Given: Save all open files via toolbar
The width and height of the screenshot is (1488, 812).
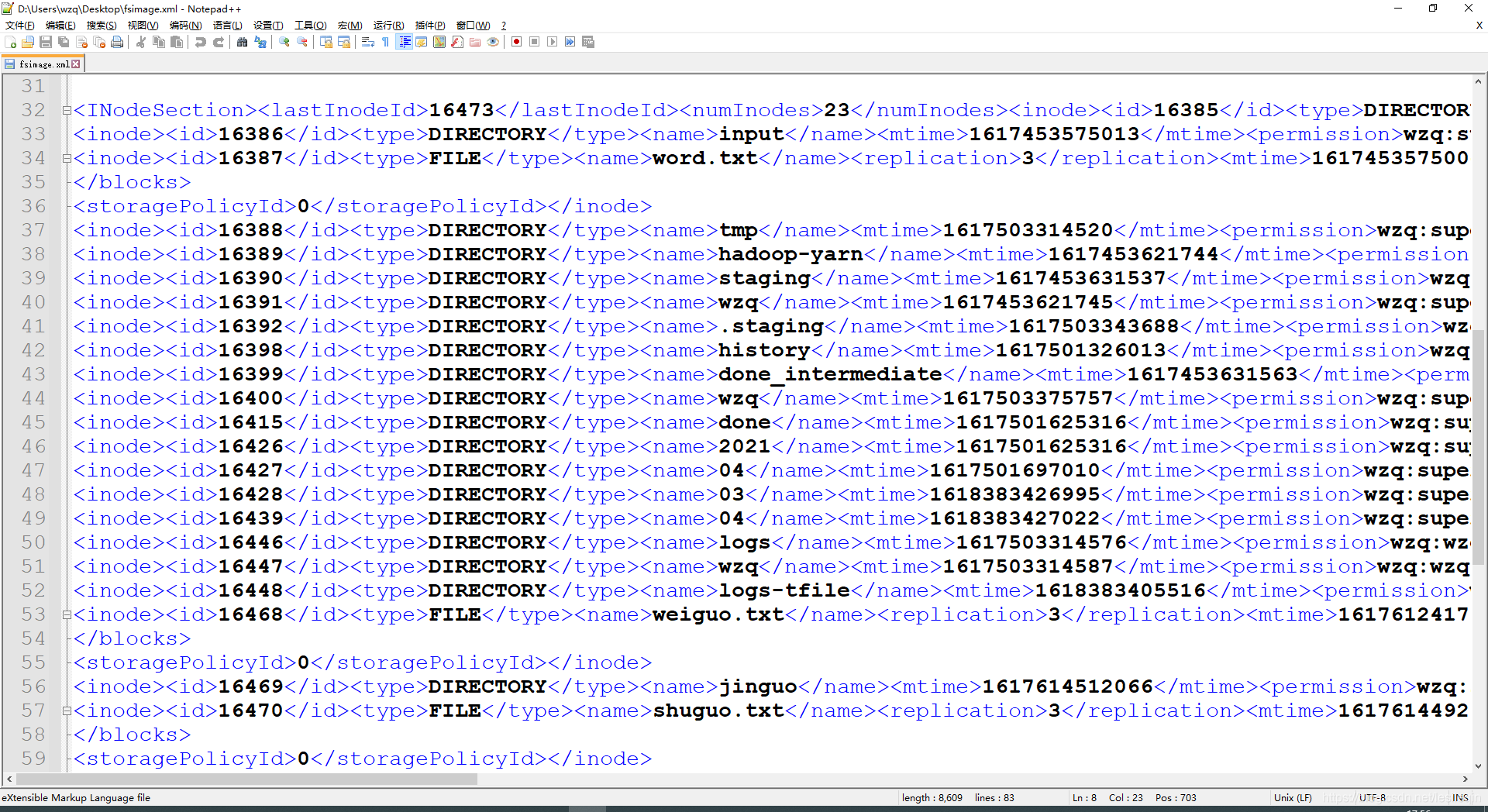Looking at the screenshot, I should click(x=64, y=42).
